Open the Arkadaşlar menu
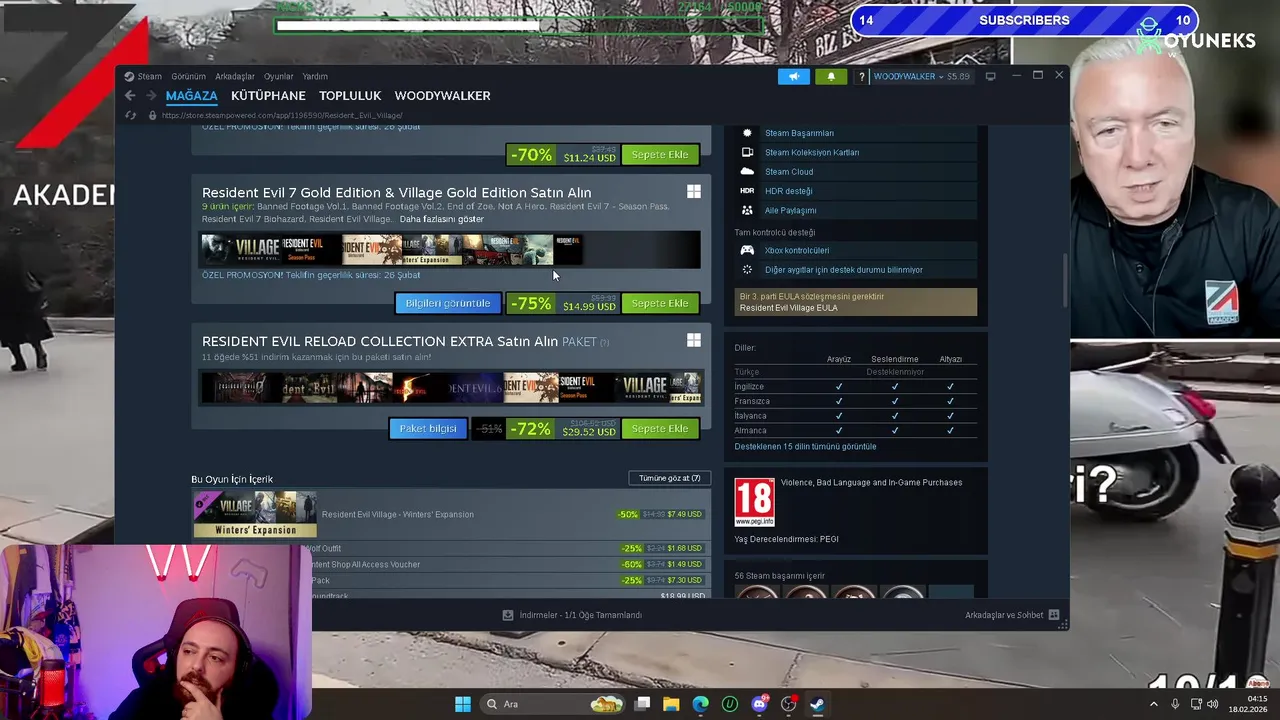The image size is (1280, 720). [235, 76]
